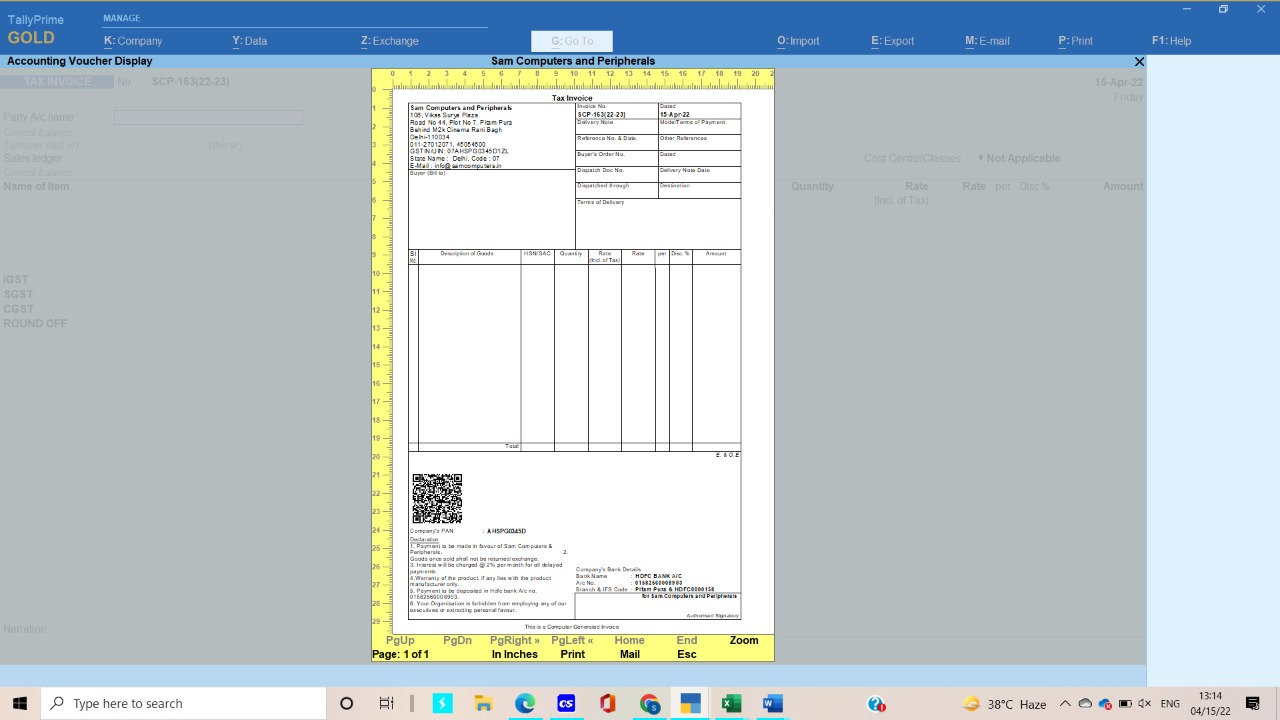Viewport: 1280px width, 720px height.
Task: Open the O: Import menu
Action: 798,41
